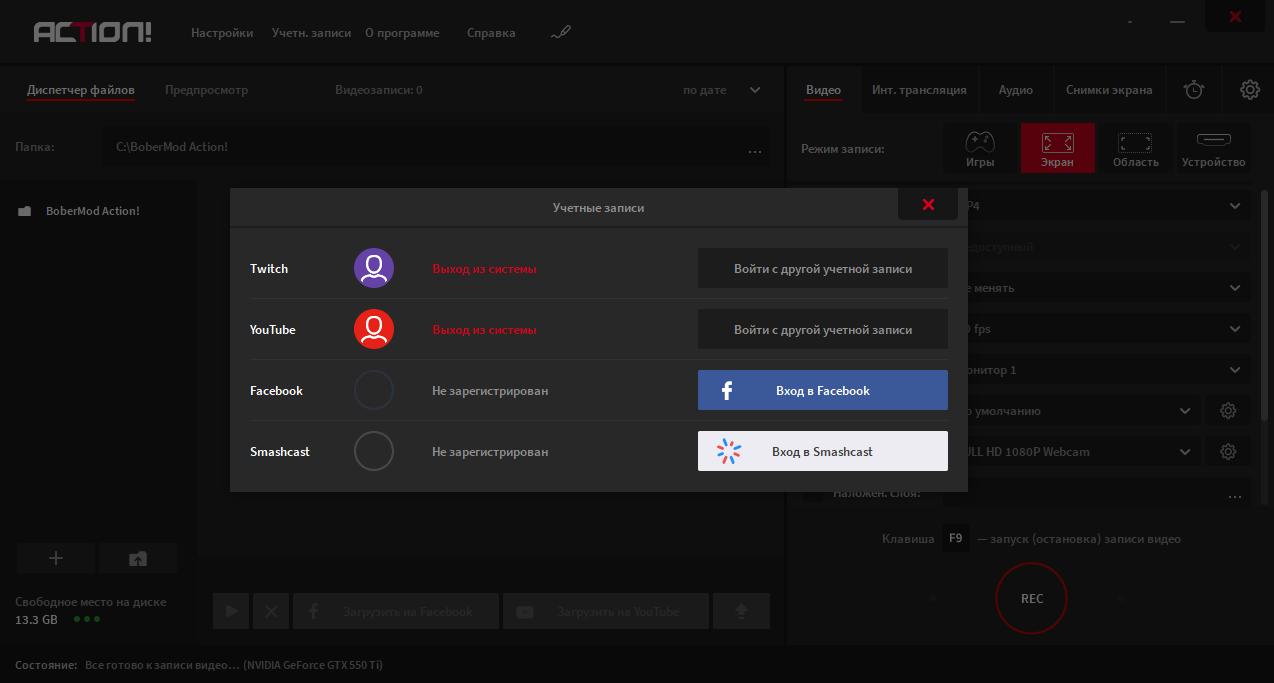This screenshot has width=1274, height=683.
Task: Switch to Аудио tab
Action: coord(1015,90)
